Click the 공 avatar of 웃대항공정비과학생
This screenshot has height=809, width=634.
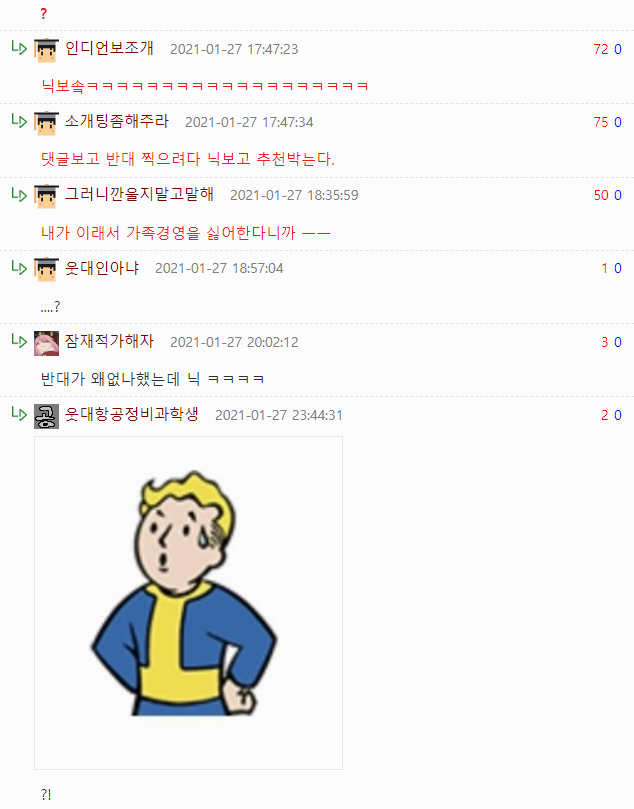click(46, 416)
